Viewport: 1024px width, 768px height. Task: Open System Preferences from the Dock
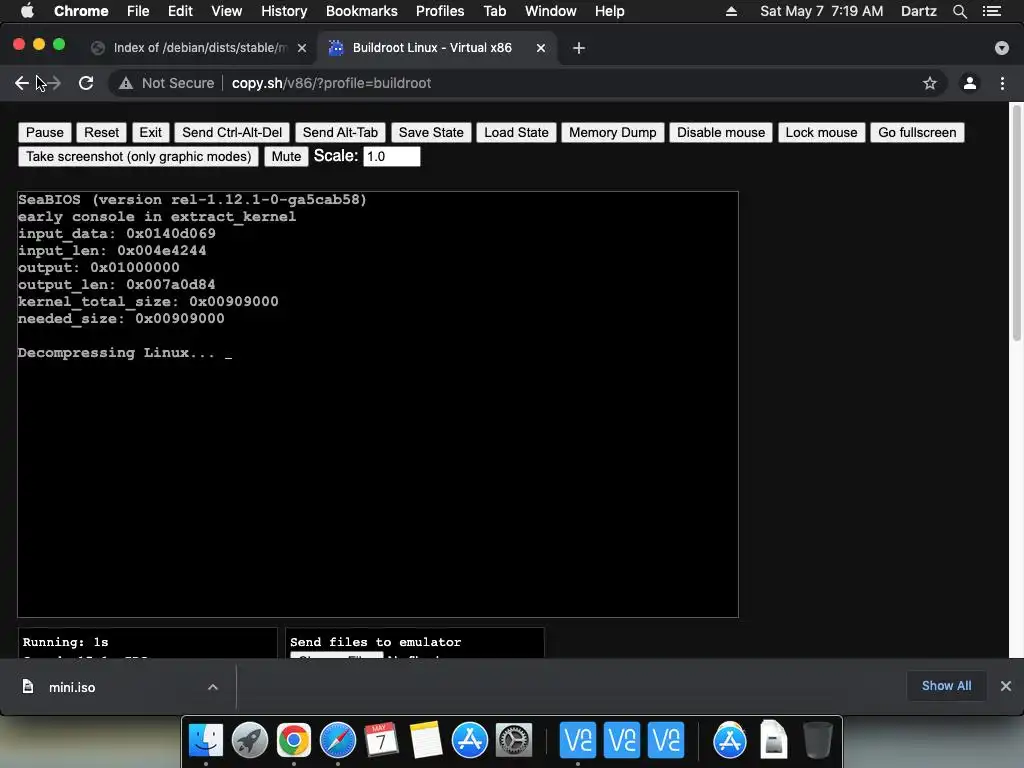(x=514, y=740)
